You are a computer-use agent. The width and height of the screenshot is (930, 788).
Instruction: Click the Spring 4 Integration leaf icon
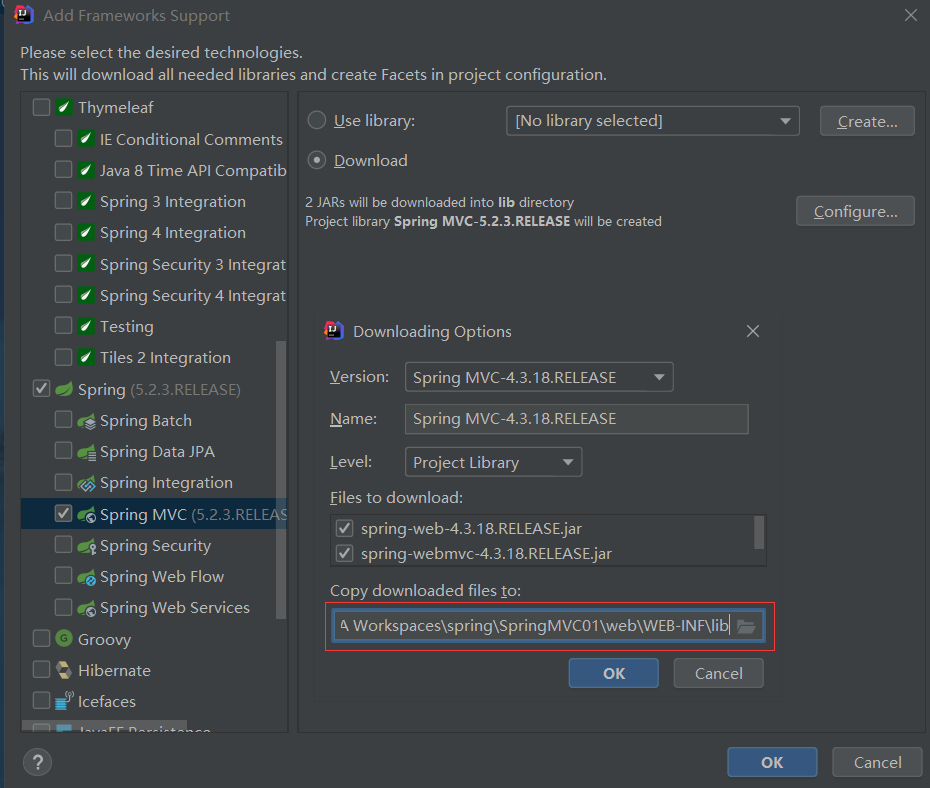click(x=86, y=232)
